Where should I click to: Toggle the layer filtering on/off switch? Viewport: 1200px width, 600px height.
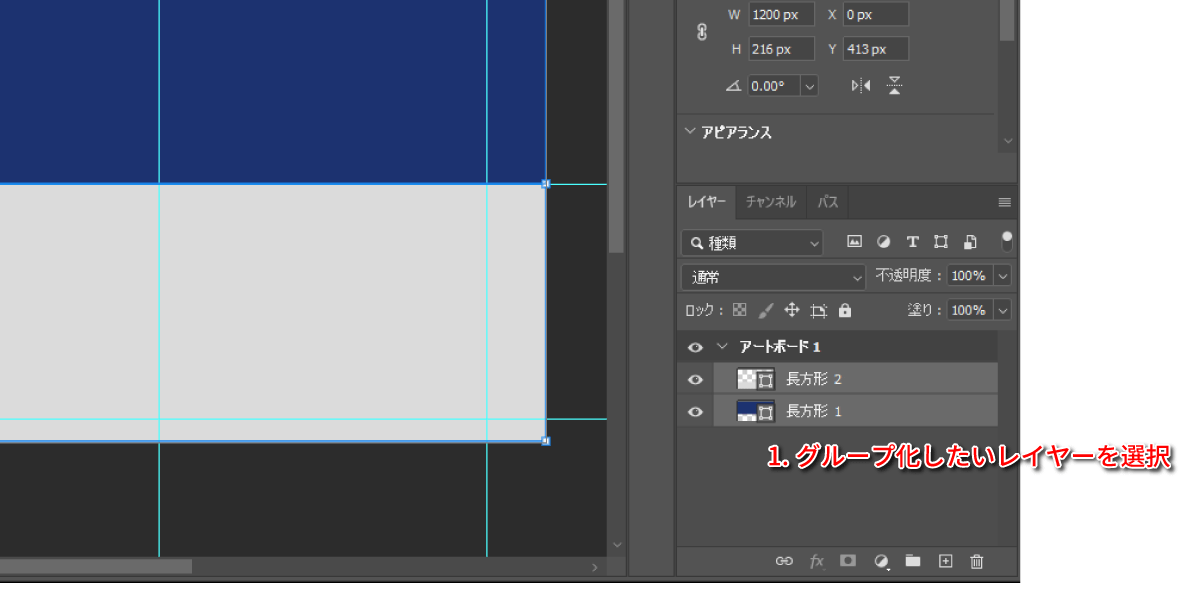(1007, 240)
